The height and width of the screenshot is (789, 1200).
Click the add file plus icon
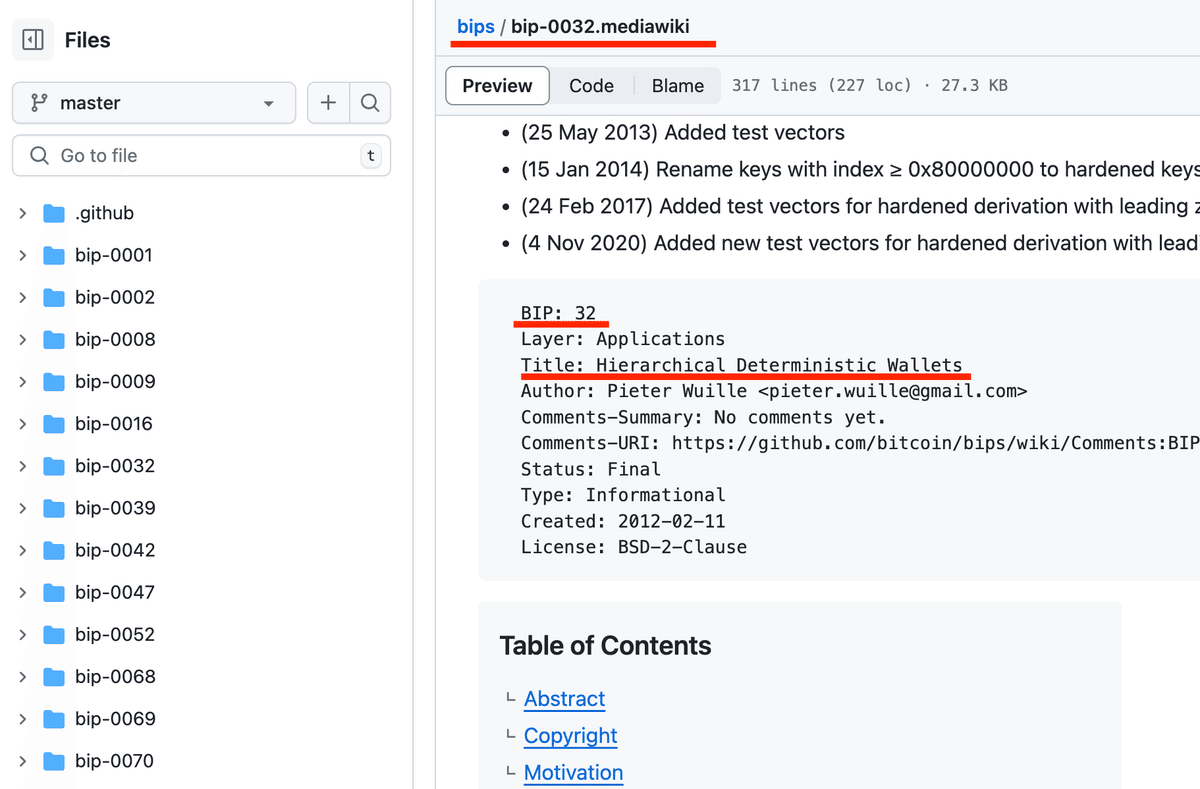(328, 103)
